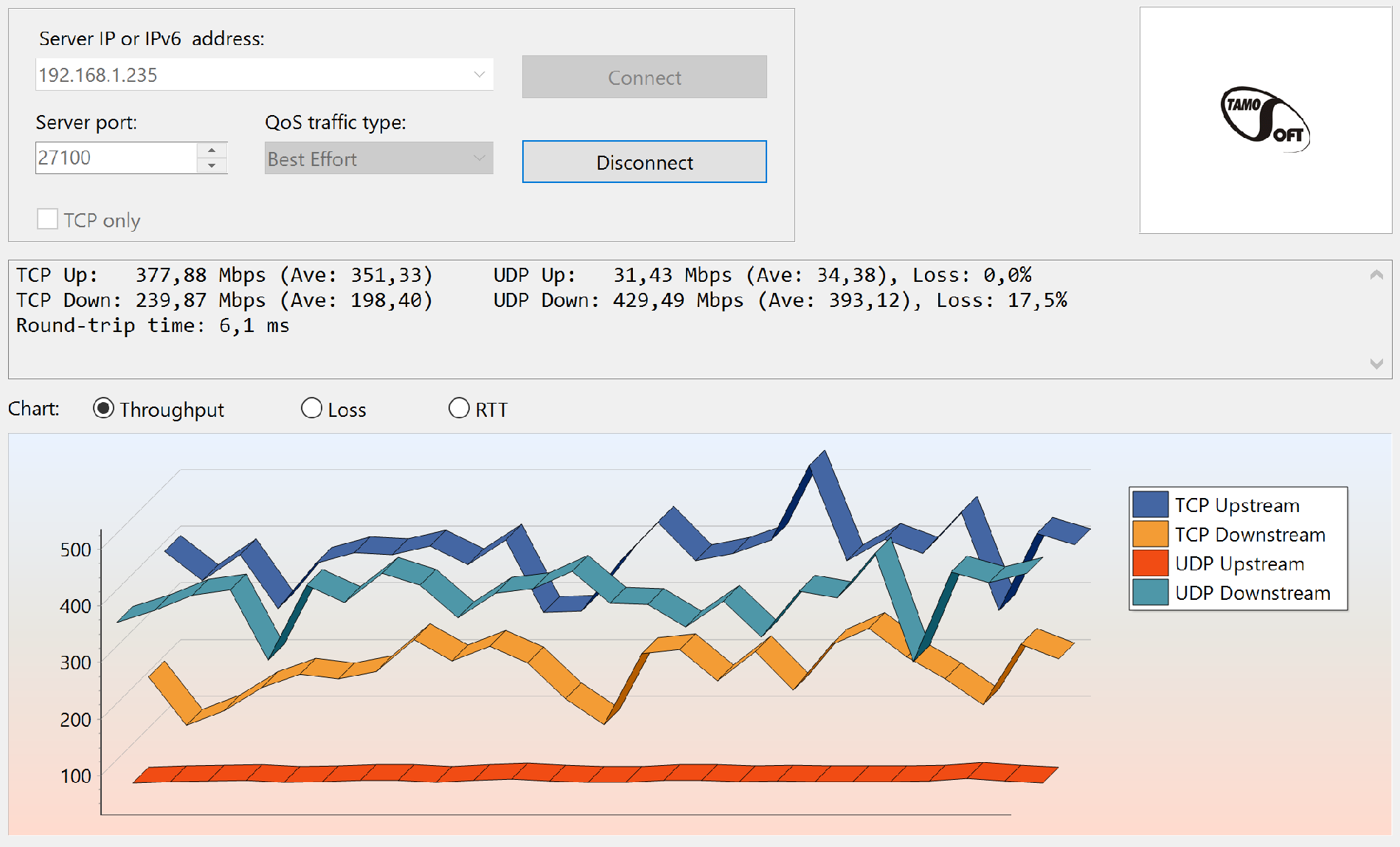This screenshot has width=1400, height=847.
Task: Click the UDP Upstream red legend swatch
Action: (x=1150, y=563)
